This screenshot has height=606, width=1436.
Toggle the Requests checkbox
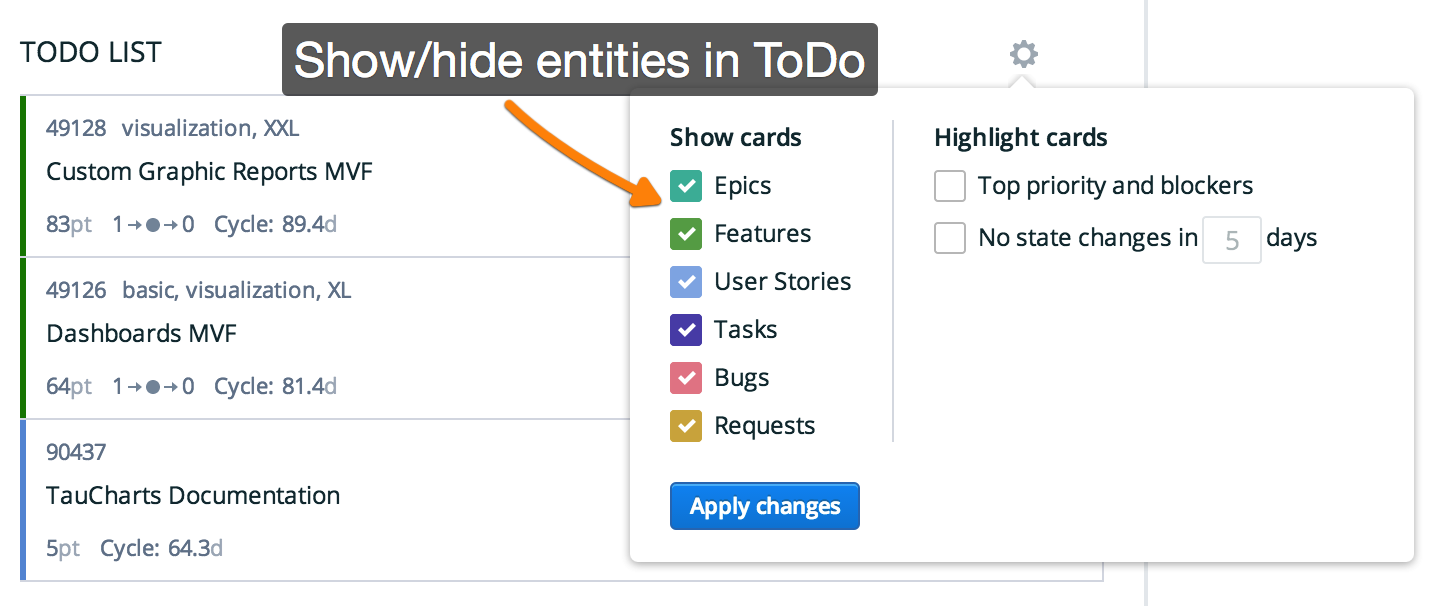click(686, 426)
